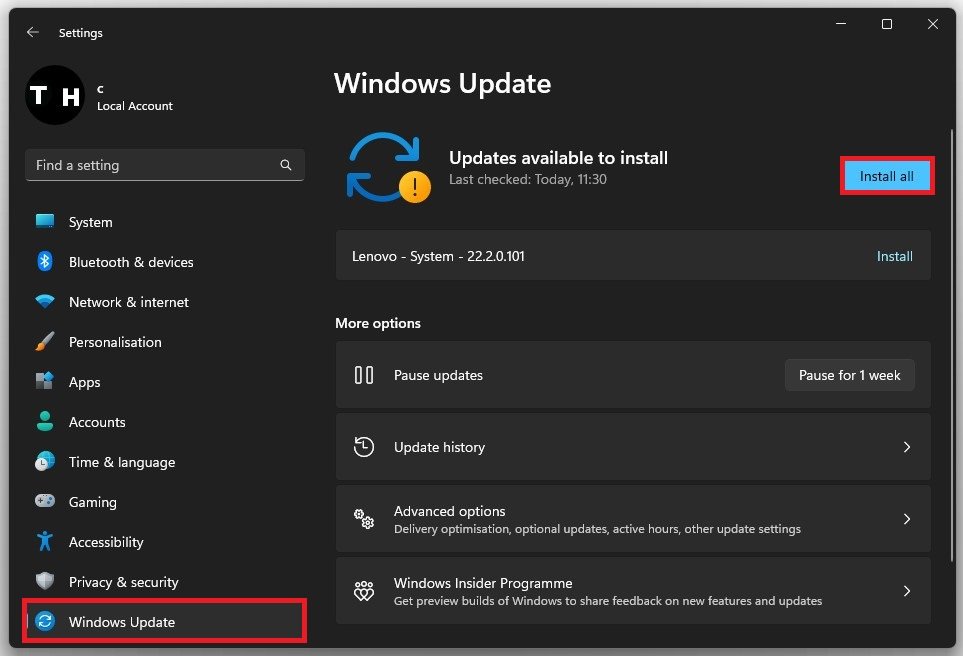
Task: Click the back arrow beside Settings
Action: click(33, 32)
